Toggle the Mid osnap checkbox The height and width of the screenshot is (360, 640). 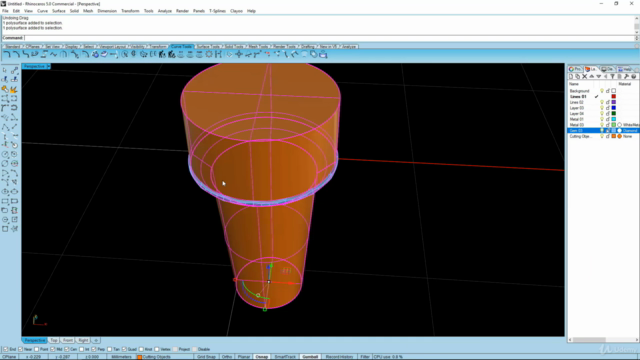(x=53, y=349)
